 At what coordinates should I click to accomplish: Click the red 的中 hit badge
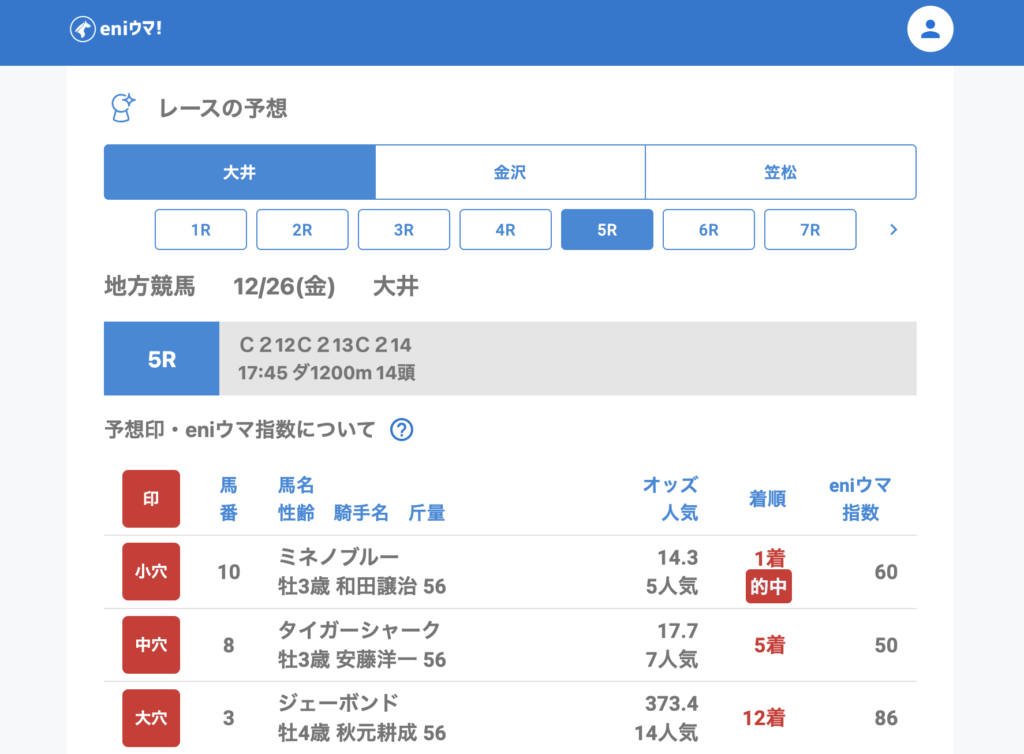[x=768, y=588]
